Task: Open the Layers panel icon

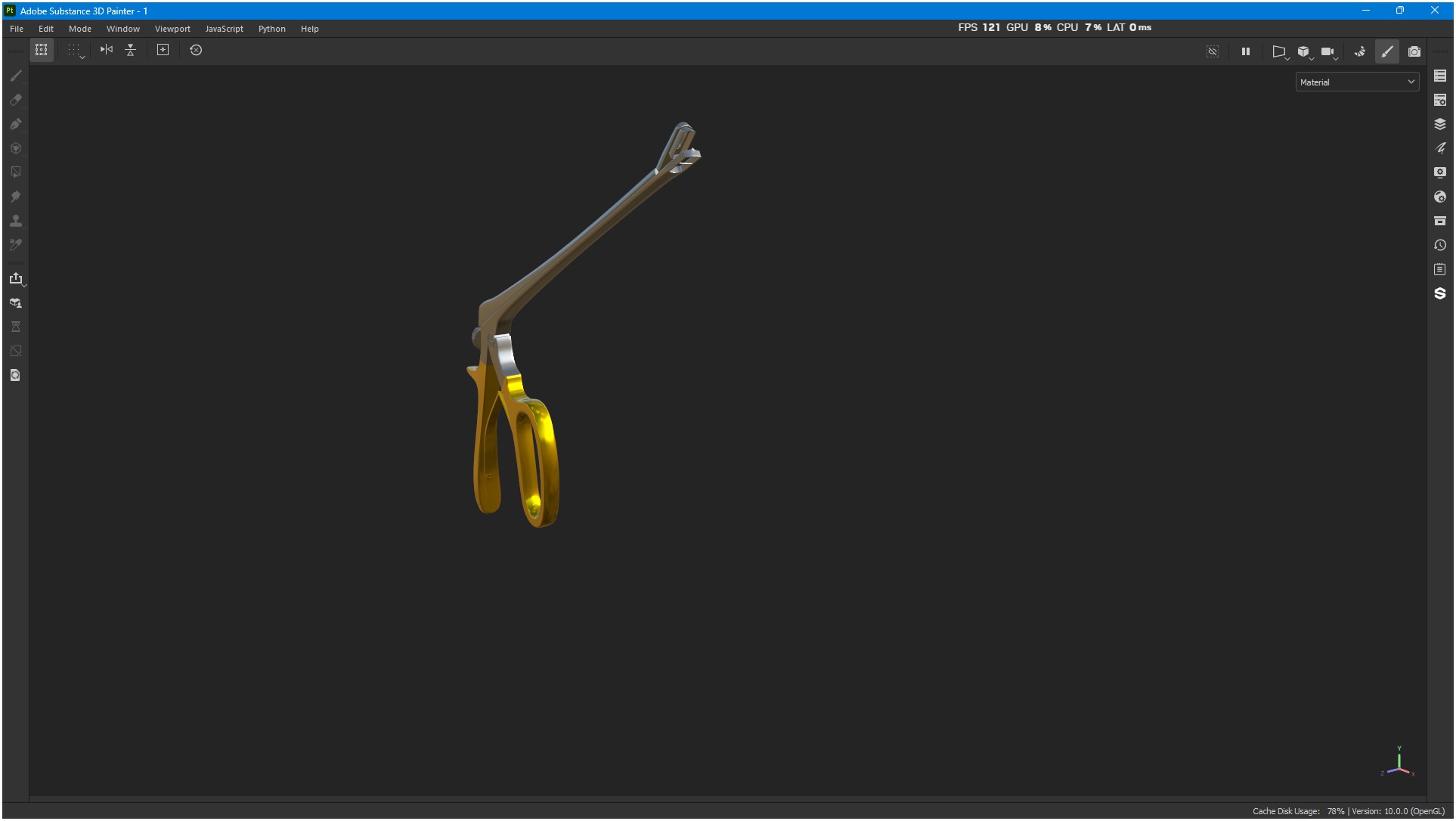Action: (x=1439, y=124)
